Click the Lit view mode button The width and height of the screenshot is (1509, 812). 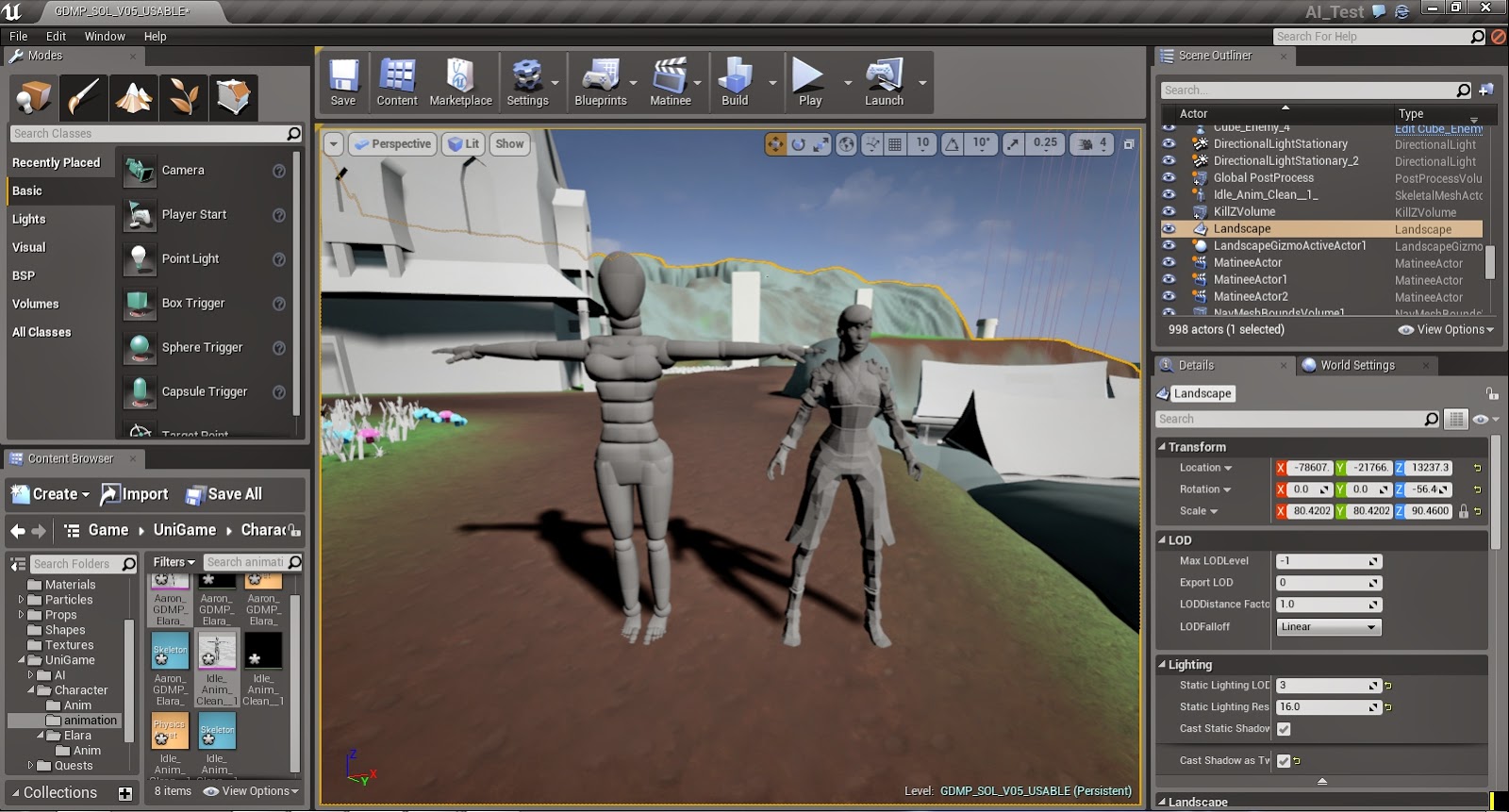464,144
